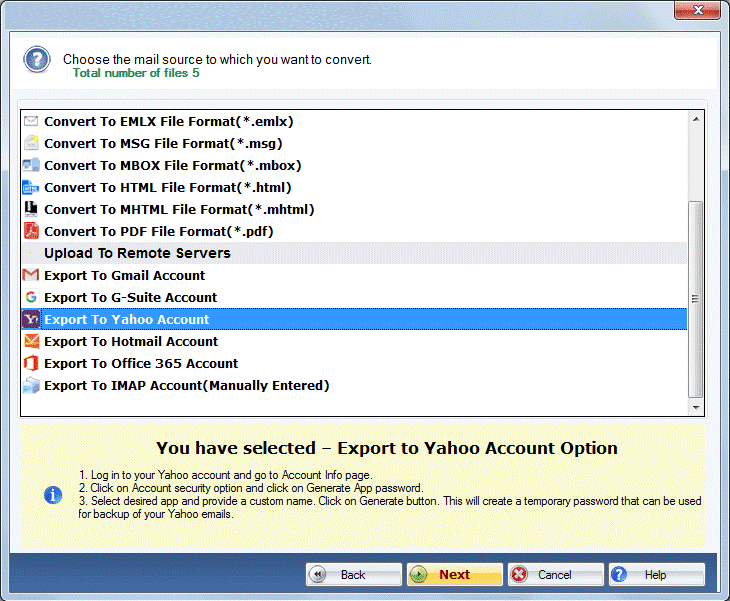Choose Export To Gmail Account
Screen dimensions: 730x601
[354, 275]
